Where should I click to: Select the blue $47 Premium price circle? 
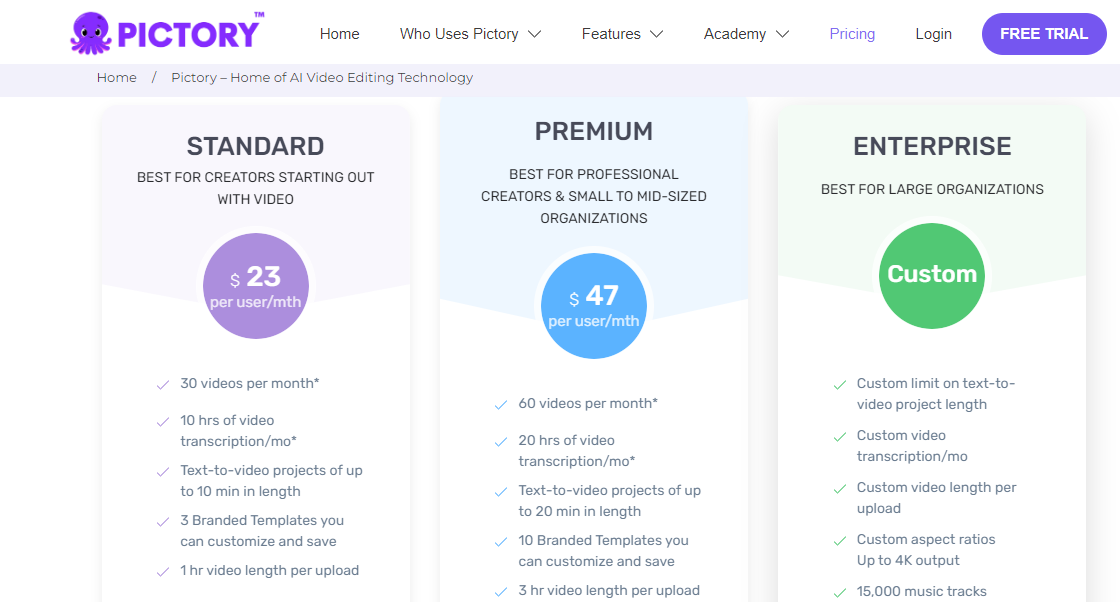click(594, 306)
